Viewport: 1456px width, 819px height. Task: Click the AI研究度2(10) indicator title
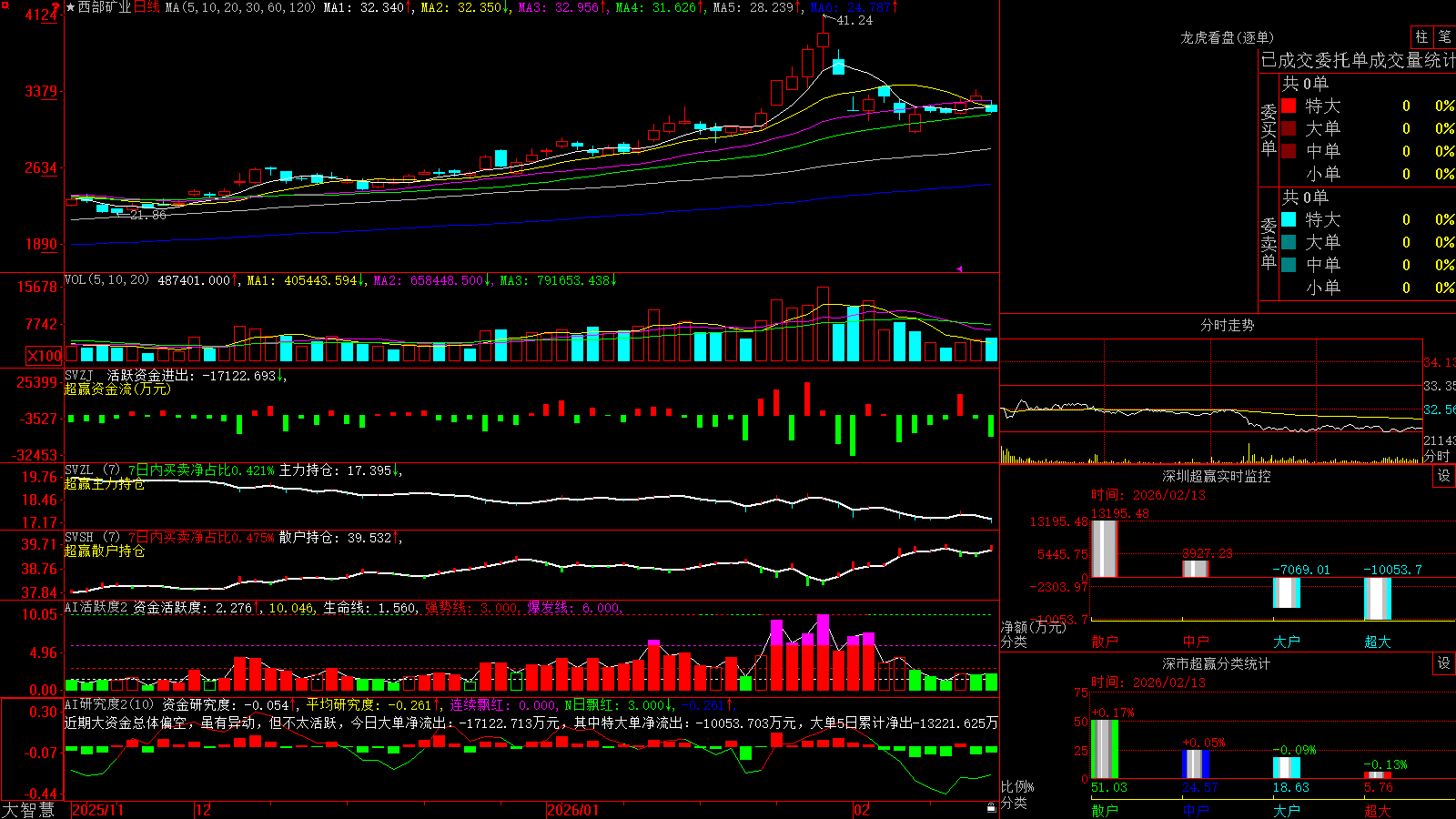[109, 704]
